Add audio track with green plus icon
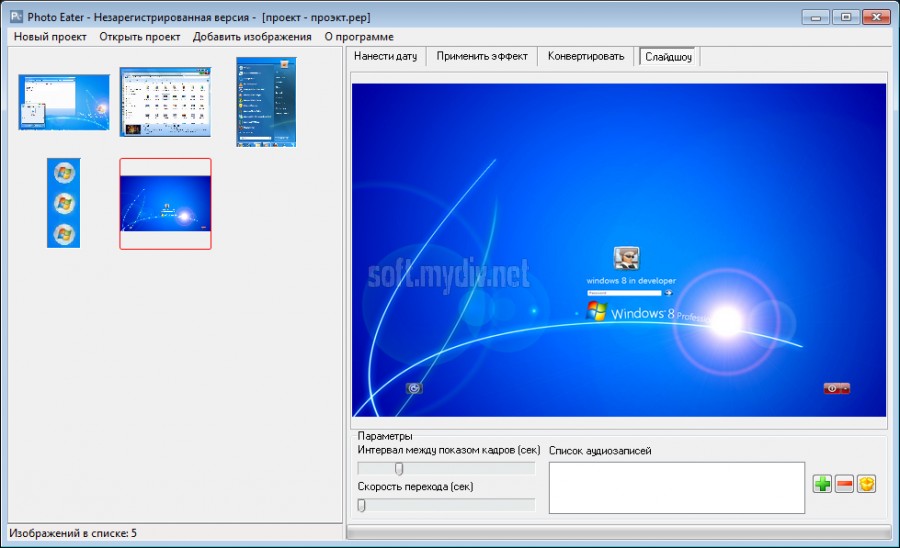900x548 pixels. pyautogui.click(x=823, y=484)
